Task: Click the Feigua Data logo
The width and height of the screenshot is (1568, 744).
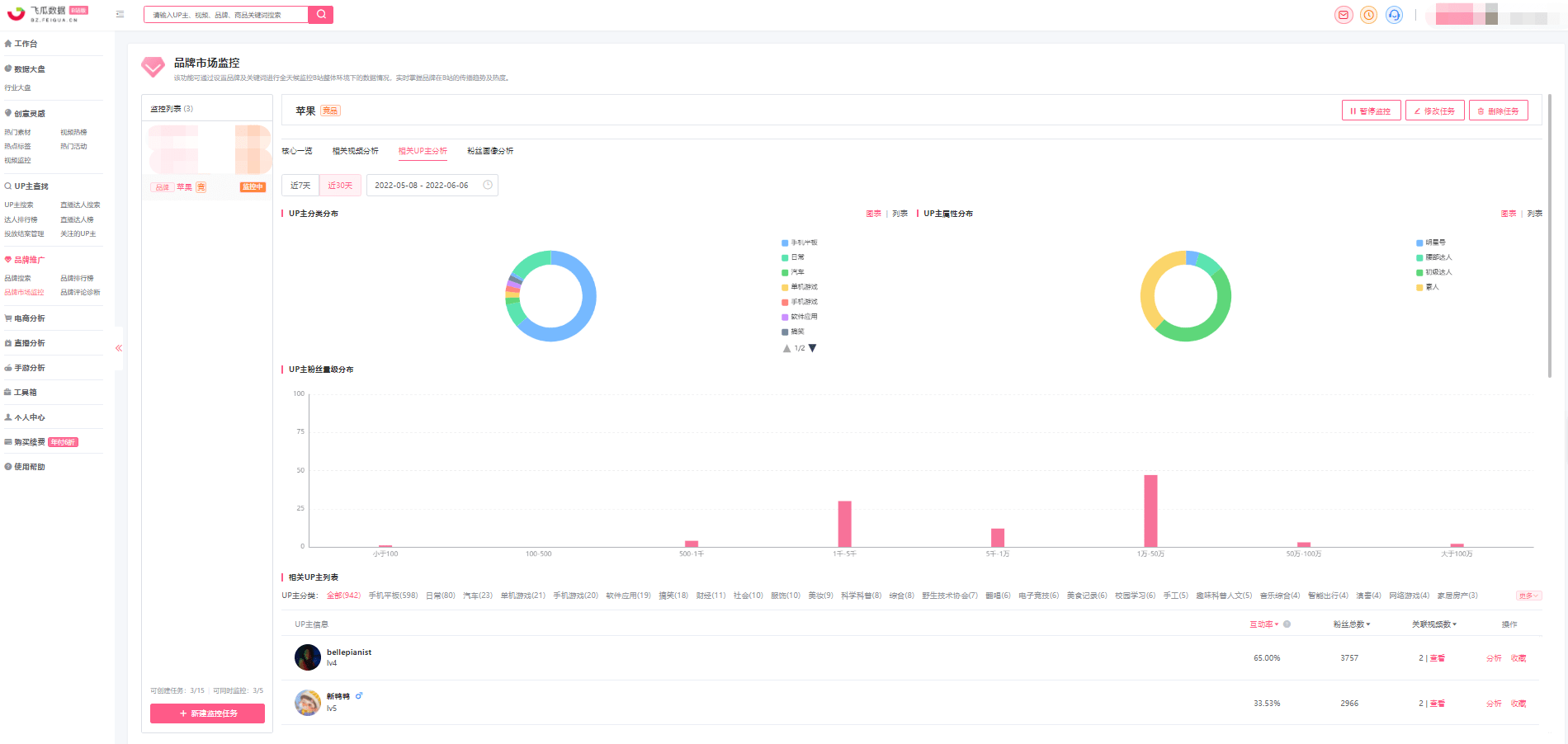Action: coord(47,14)
